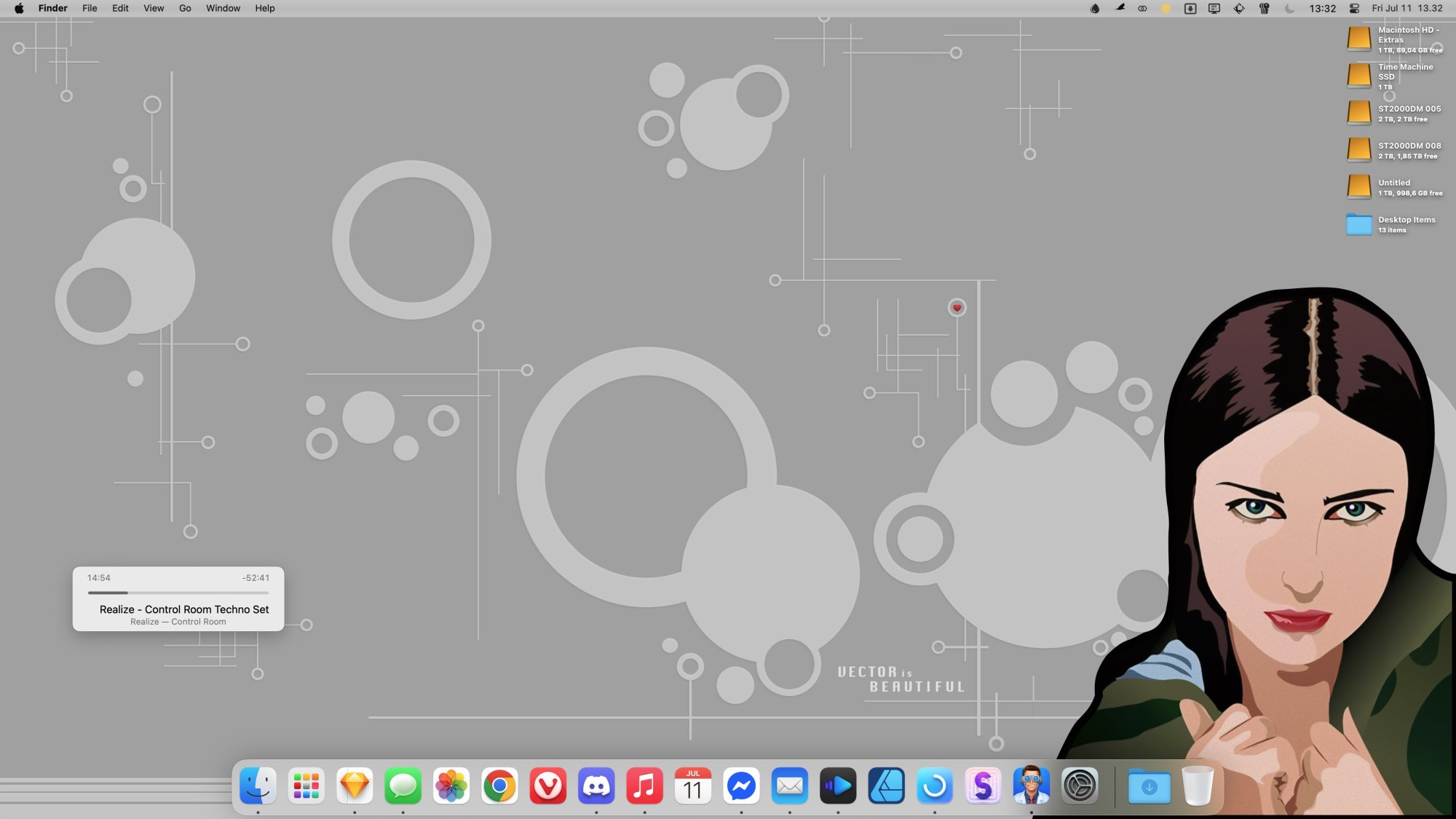
Task: Open Facebook Messenger from the Dock
Action: (x=741, y=786)
